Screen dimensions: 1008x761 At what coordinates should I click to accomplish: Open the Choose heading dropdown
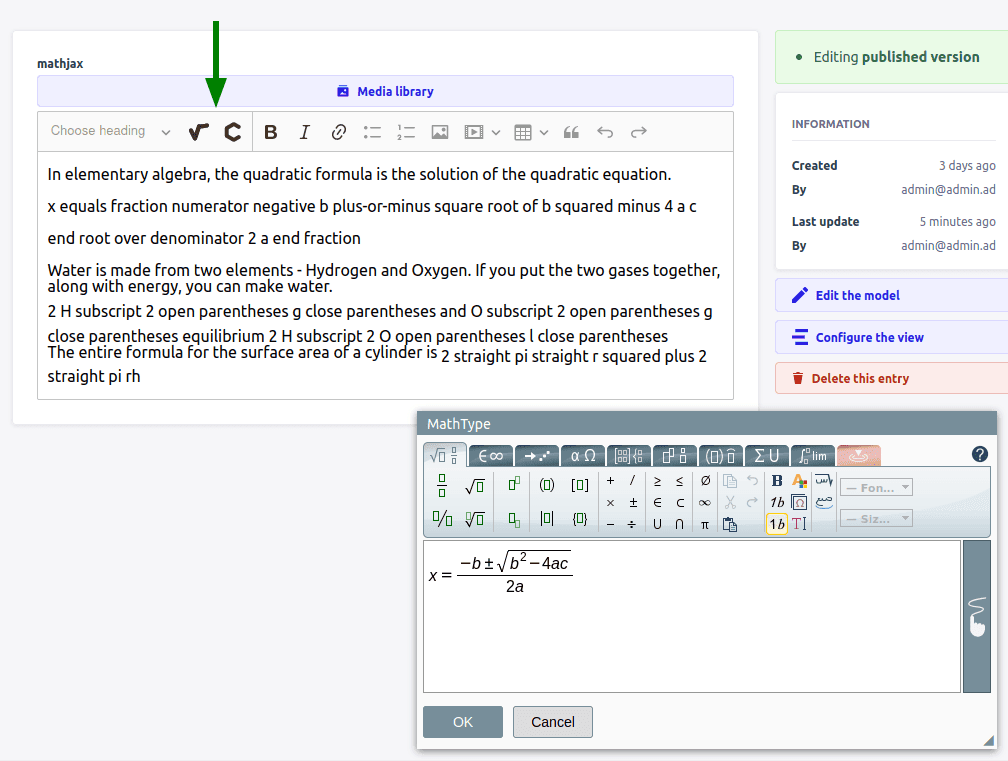coord(111,131)
